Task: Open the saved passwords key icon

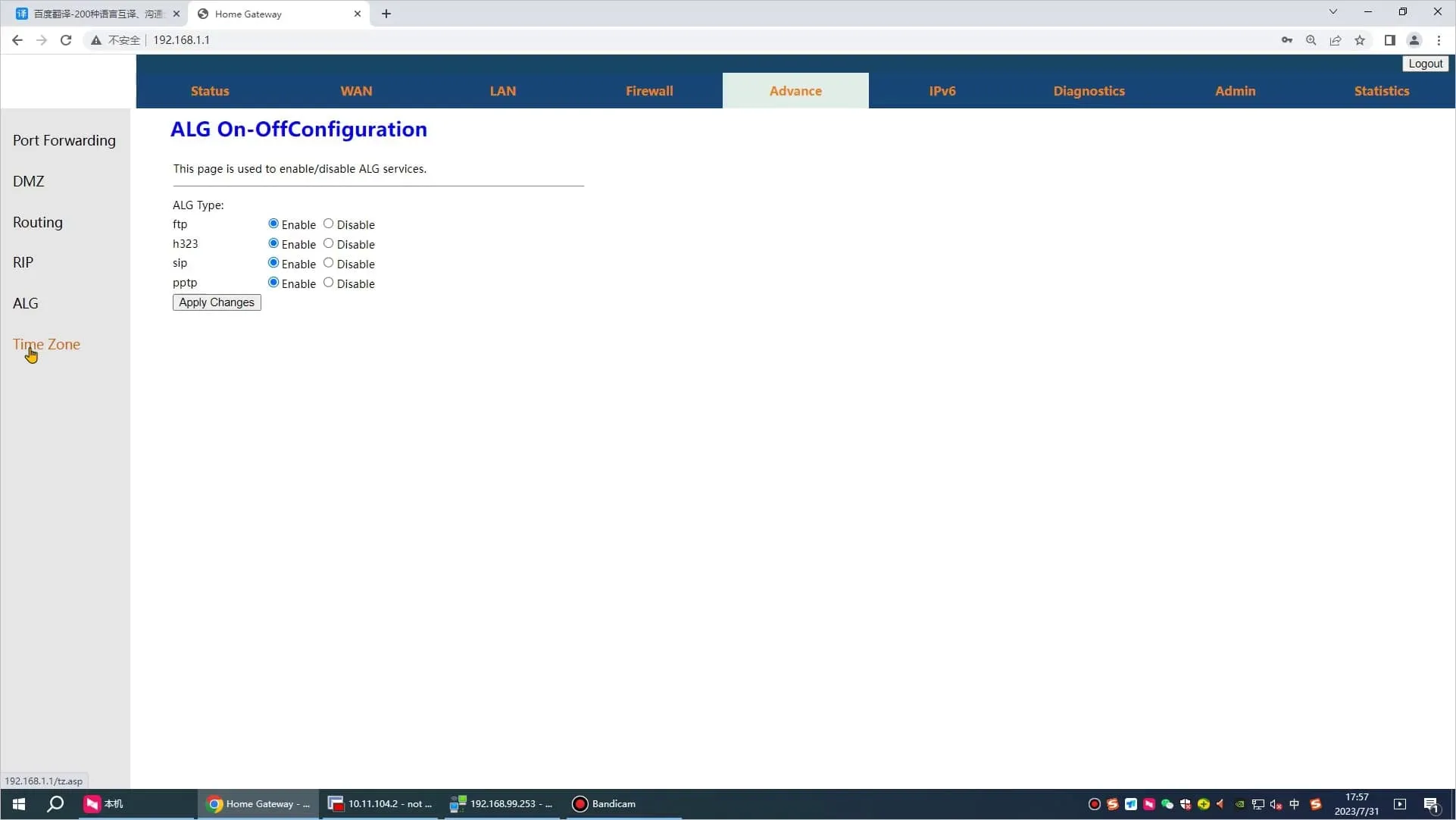Action: (1286, 40)
